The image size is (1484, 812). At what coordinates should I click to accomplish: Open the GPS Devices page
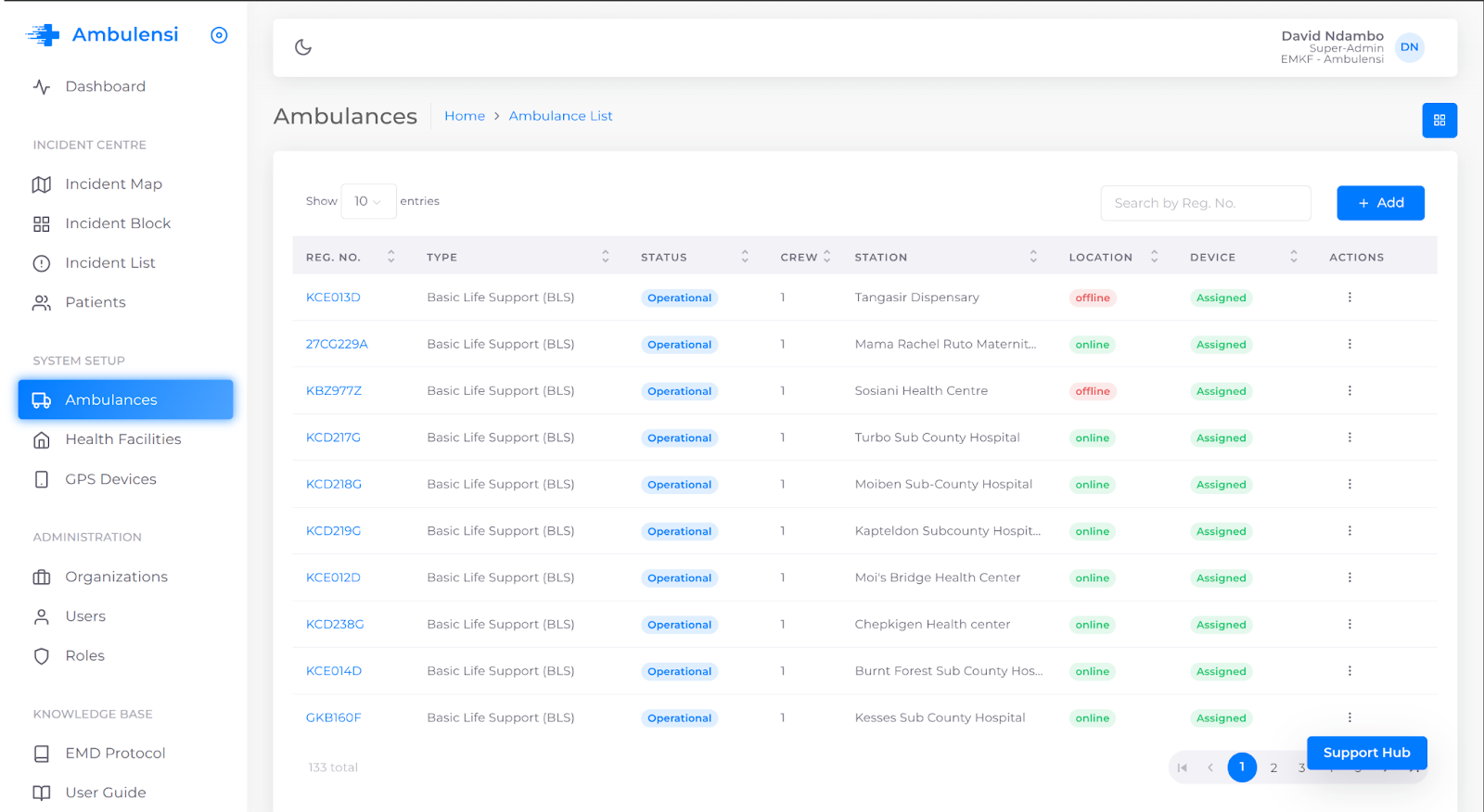point(110,479)
